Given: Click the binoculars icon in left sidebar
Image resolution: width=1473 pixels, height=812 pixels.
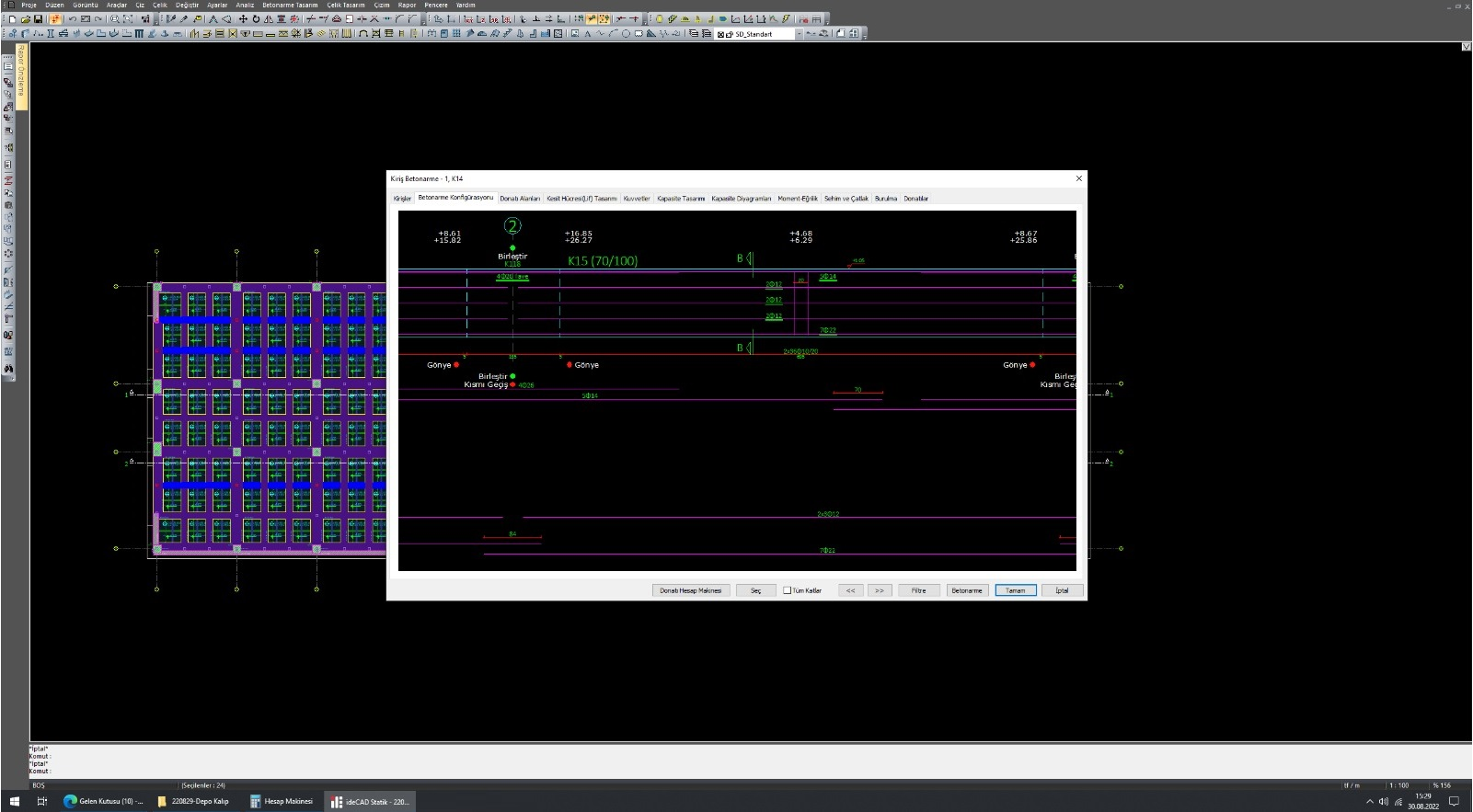Looking at the screenshot, I should (8, 369).
